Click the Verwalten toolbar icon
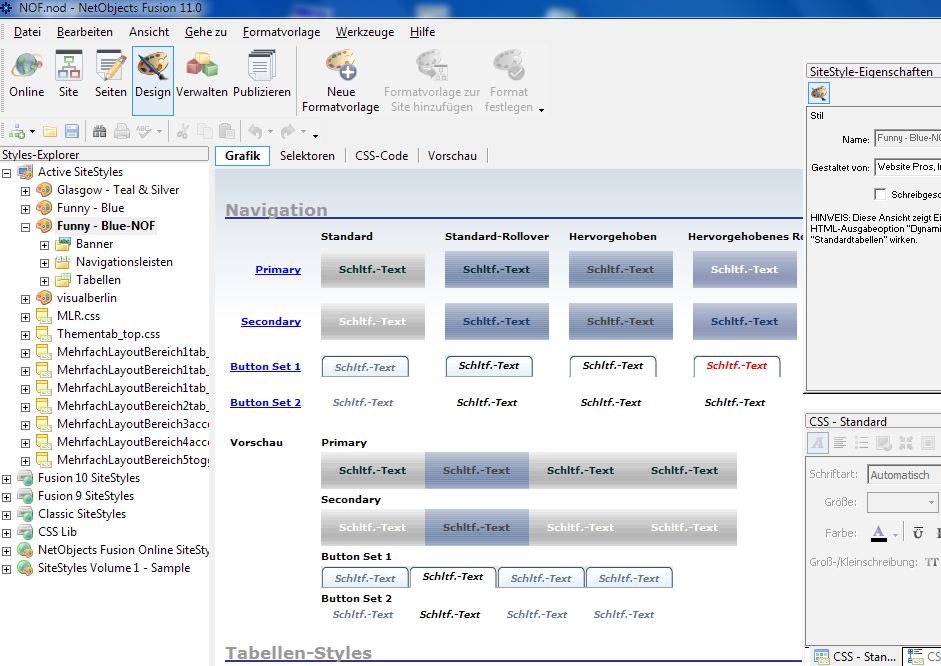The height and width of the screenshot is (666, 941). click(x=202, y=75)
